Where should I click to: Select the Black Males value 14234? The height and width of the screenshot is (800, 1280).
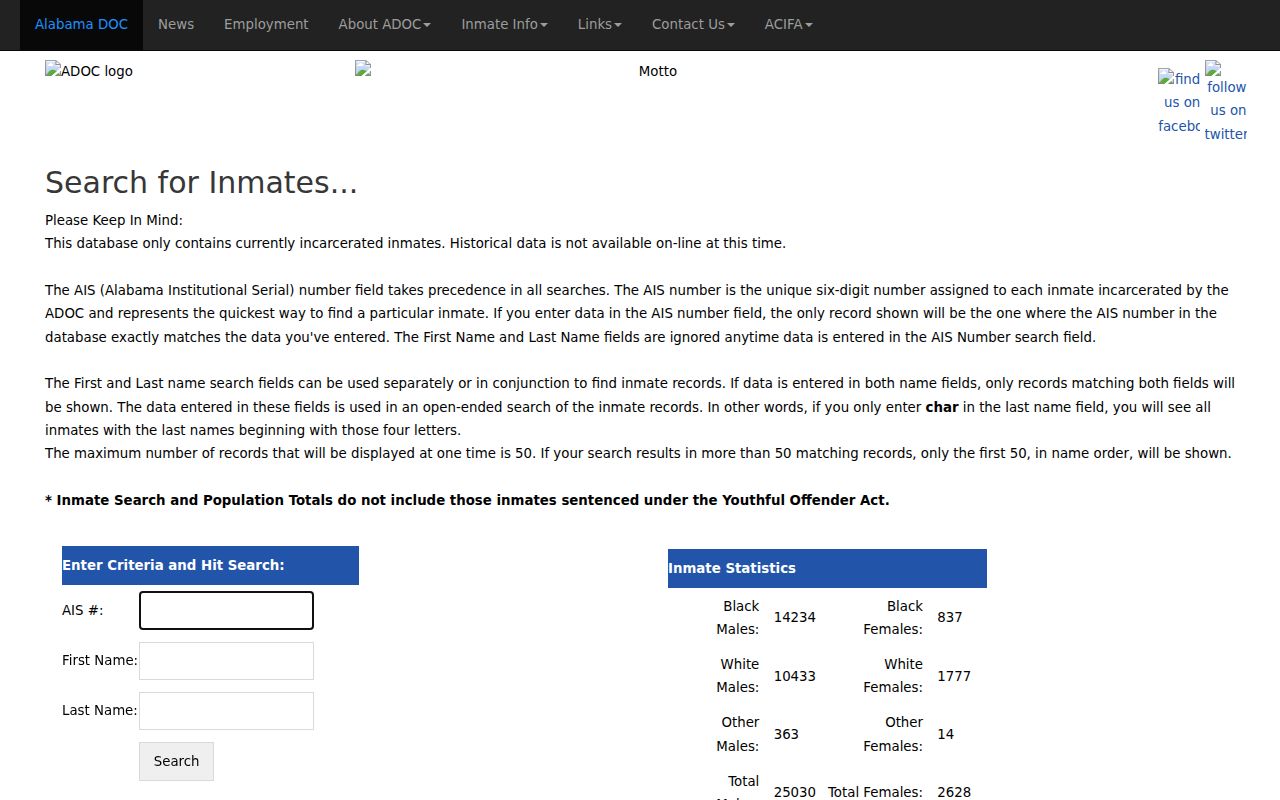coord(795,617)
